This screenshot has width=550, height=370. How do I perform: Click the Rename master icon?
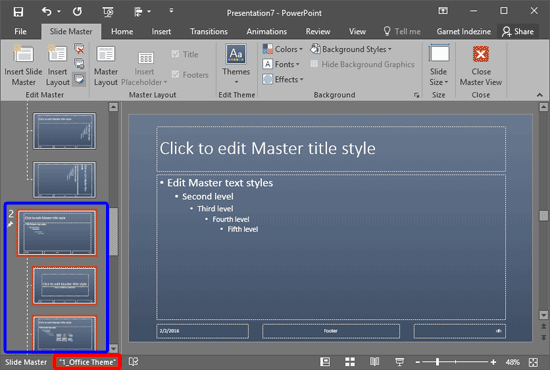point(79,64)
